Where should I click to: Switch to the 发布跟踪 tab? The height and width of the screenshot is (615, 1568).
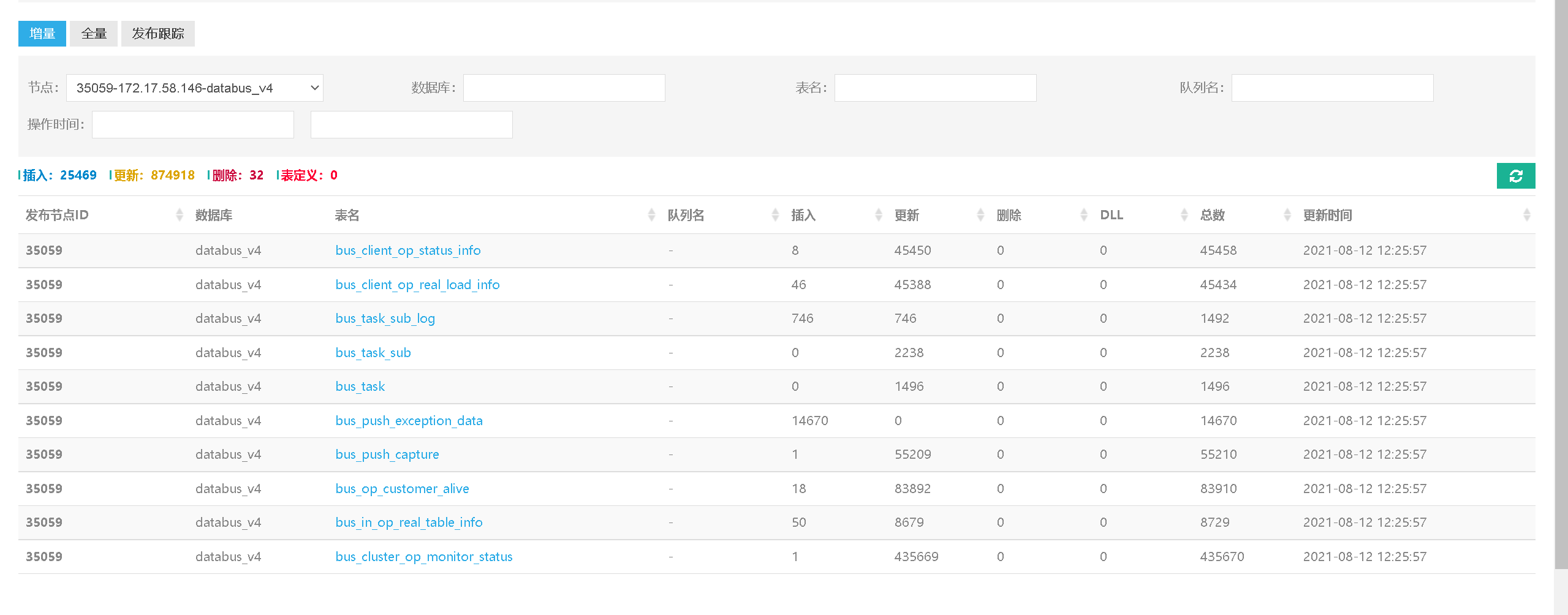(x=158, y=34)
